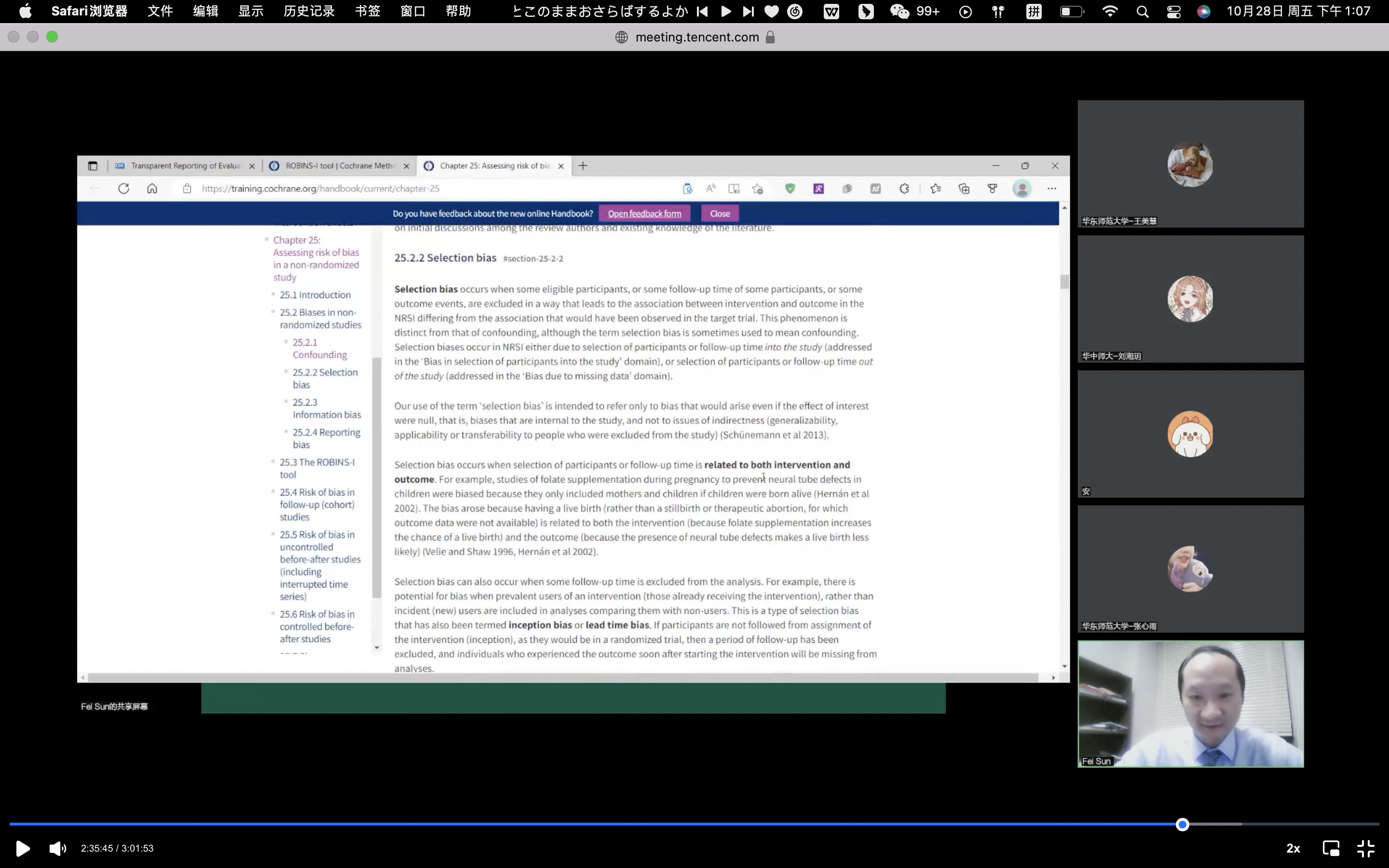Click the Wi-Fi status icon
Viewport: 1389px width, 868px height.
click(x=1110, y=11)
